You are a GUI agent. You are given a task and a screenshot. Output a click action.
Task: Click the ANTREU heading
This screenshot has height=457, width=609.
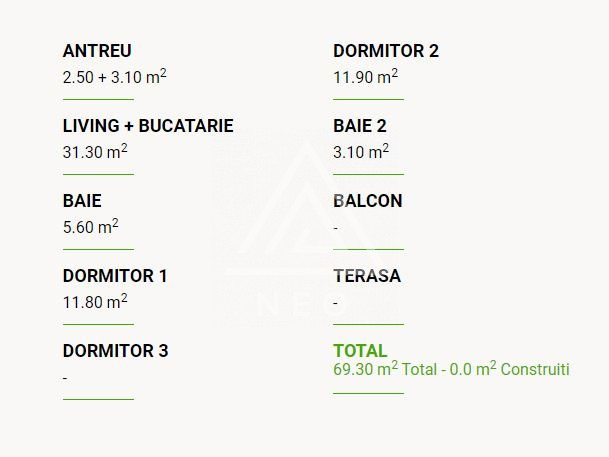(x=97, y=51)
